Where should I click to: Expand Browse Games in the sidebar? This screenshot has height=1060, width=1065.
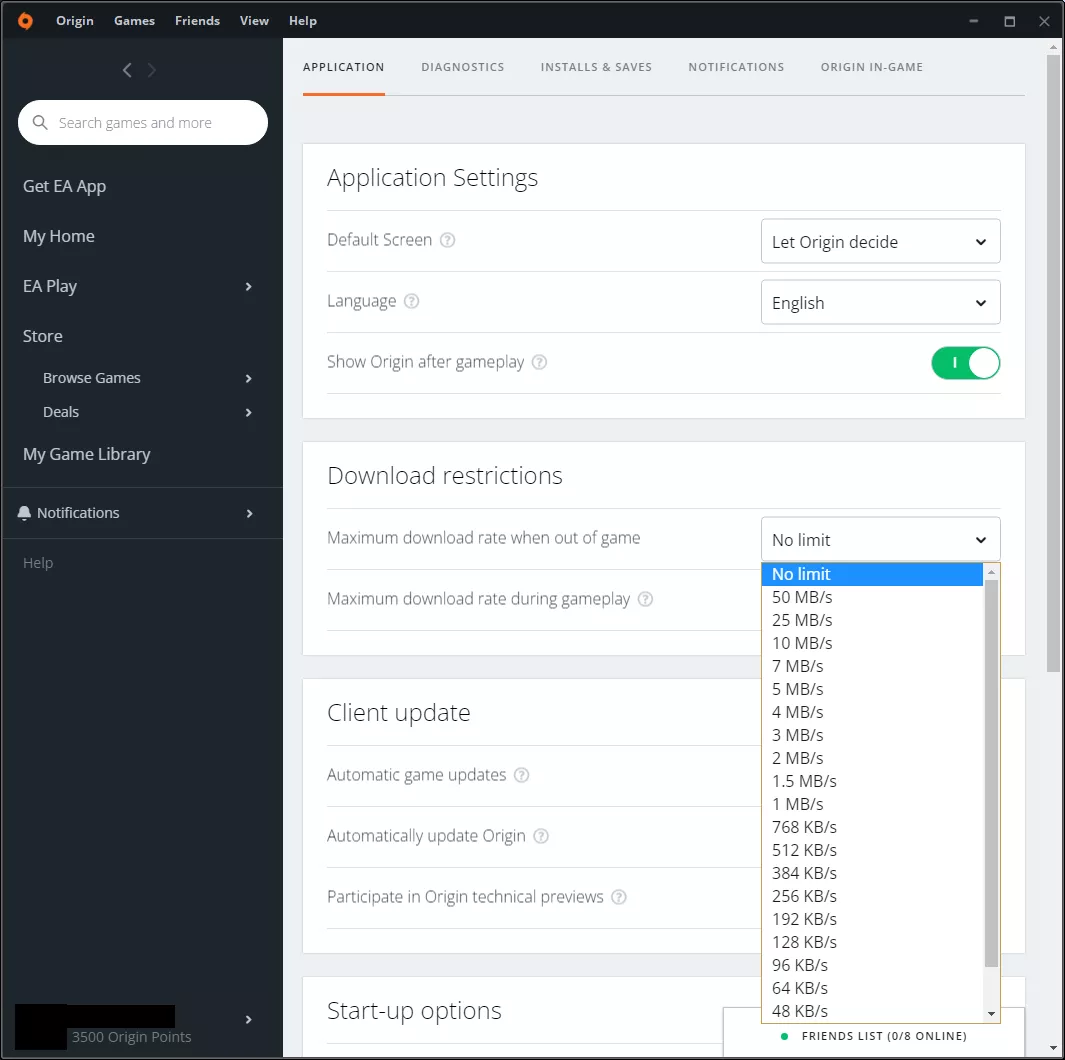tap(248, 378)
